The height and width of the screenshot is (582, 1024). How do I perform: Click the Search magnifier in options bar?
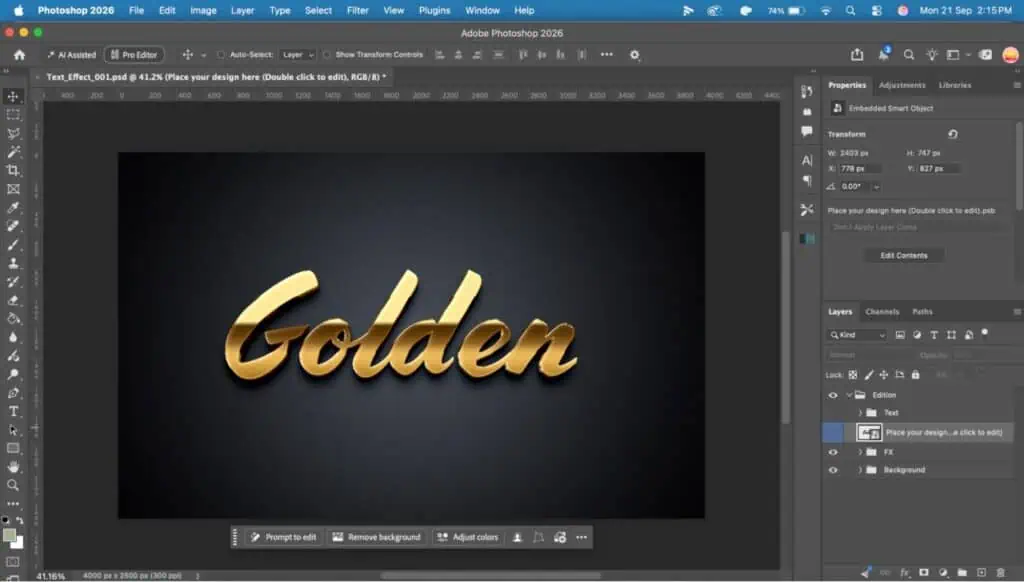(908, 55)
